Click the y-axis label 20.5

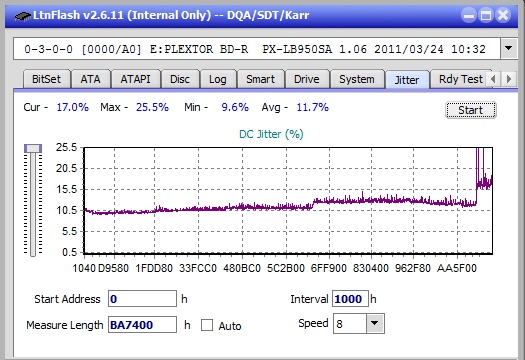[x=66, y=168]
